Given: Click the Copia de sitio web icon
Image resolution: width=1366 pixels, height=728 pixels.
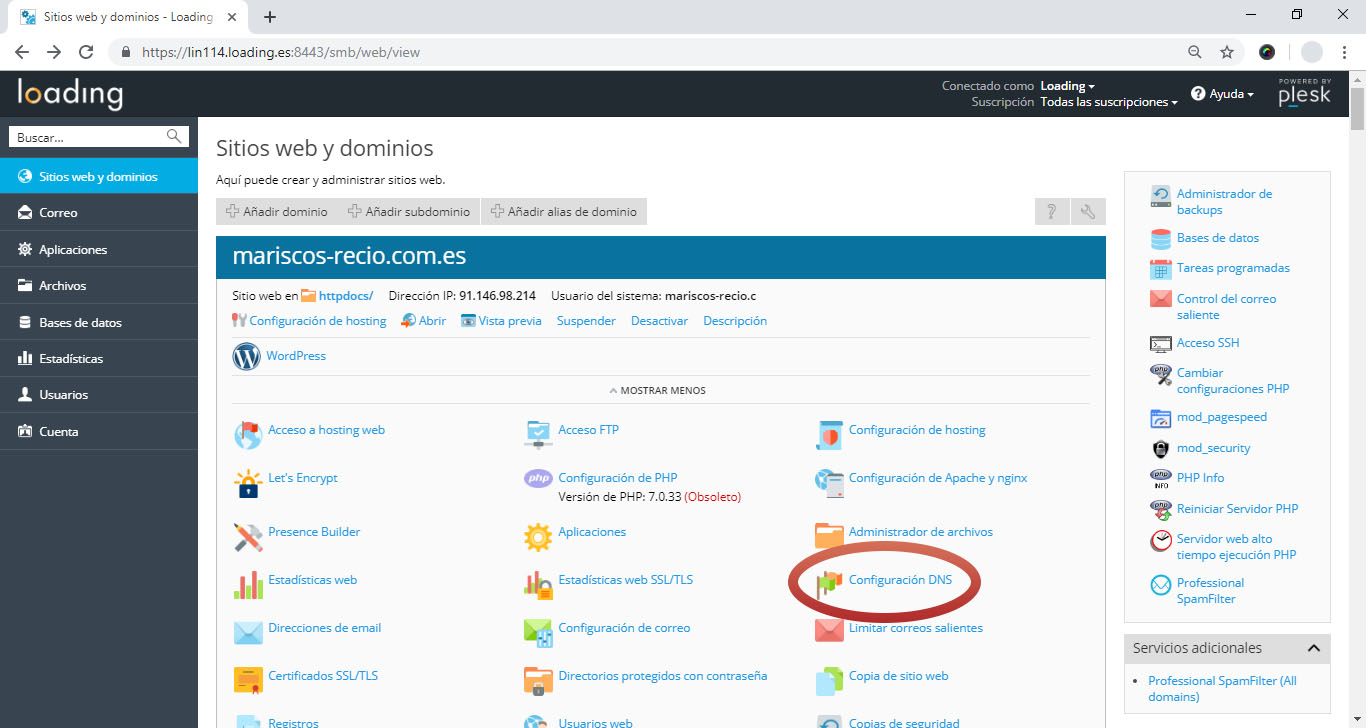Looking at the screenshot, I should (x=829, y=681).
